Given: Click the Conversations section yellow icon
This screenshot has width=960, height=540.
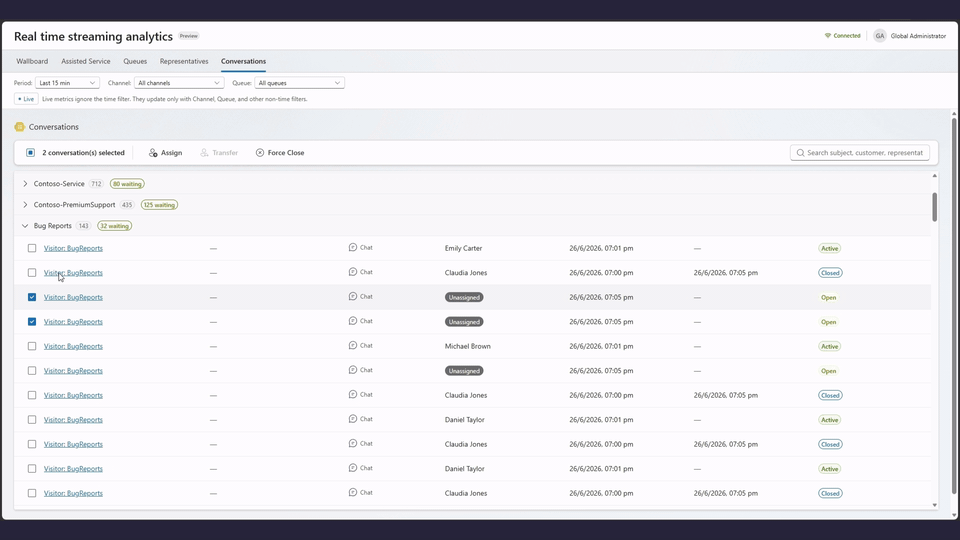Looking at the screenshot, I should (x=20, y=127).
